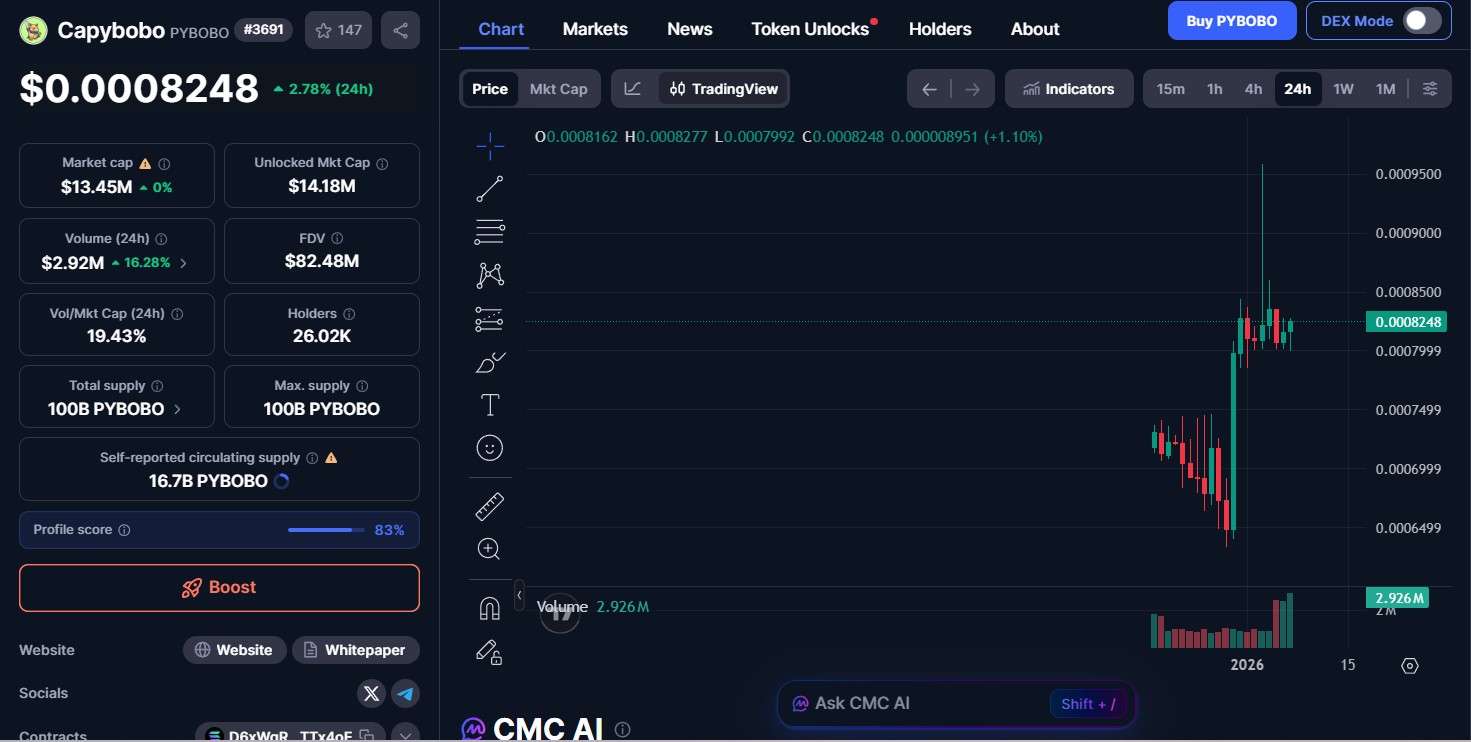The image size is (1471, 742).
Task: Click the FDV info icon
Action: (x=337, y=238)
